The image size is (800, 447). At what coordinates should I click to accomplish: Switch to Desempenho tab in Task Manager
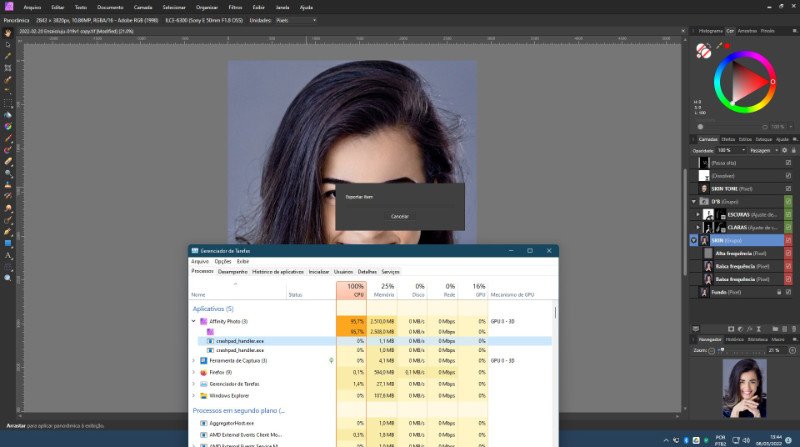tap(232, 271)
